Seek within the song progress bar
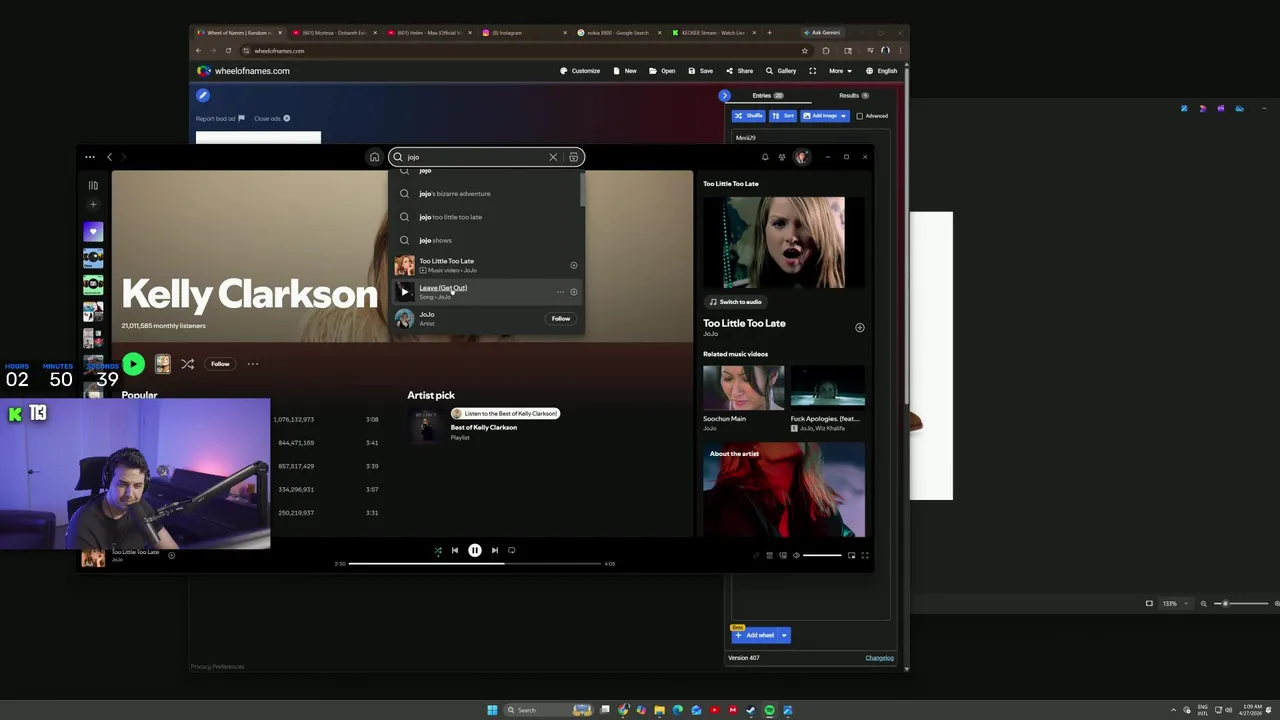1280x720 pixels. coord(475,564)
